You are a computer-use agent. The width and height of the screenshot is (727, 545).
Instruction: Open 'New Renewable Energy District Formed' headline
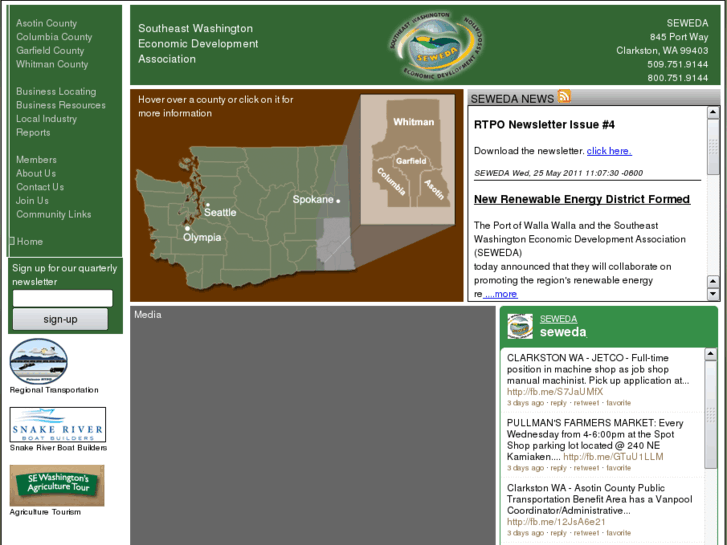tap(582, 199)
